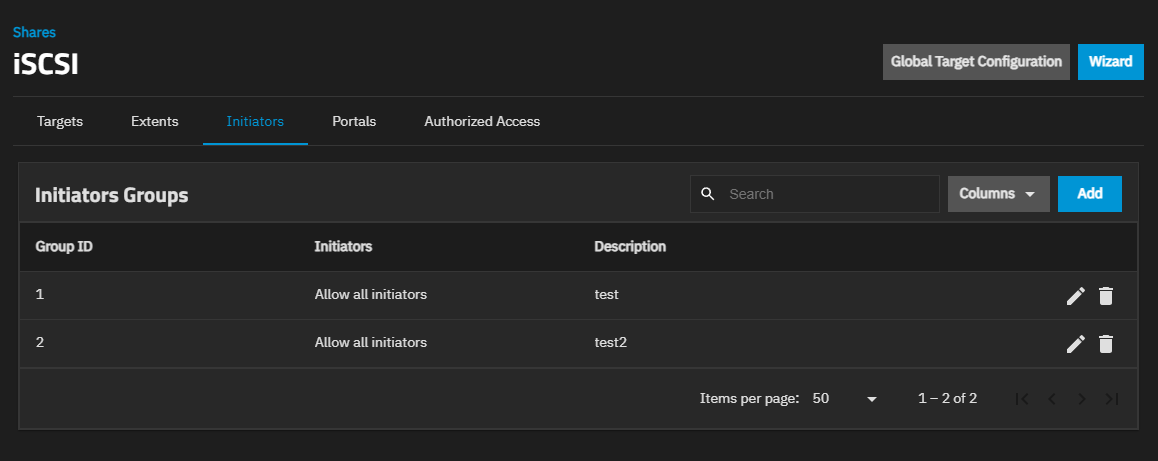The width and height of the screenshot is (1158, 461).
Task: Click the search magnifier icon
Action: click(708, 194)
